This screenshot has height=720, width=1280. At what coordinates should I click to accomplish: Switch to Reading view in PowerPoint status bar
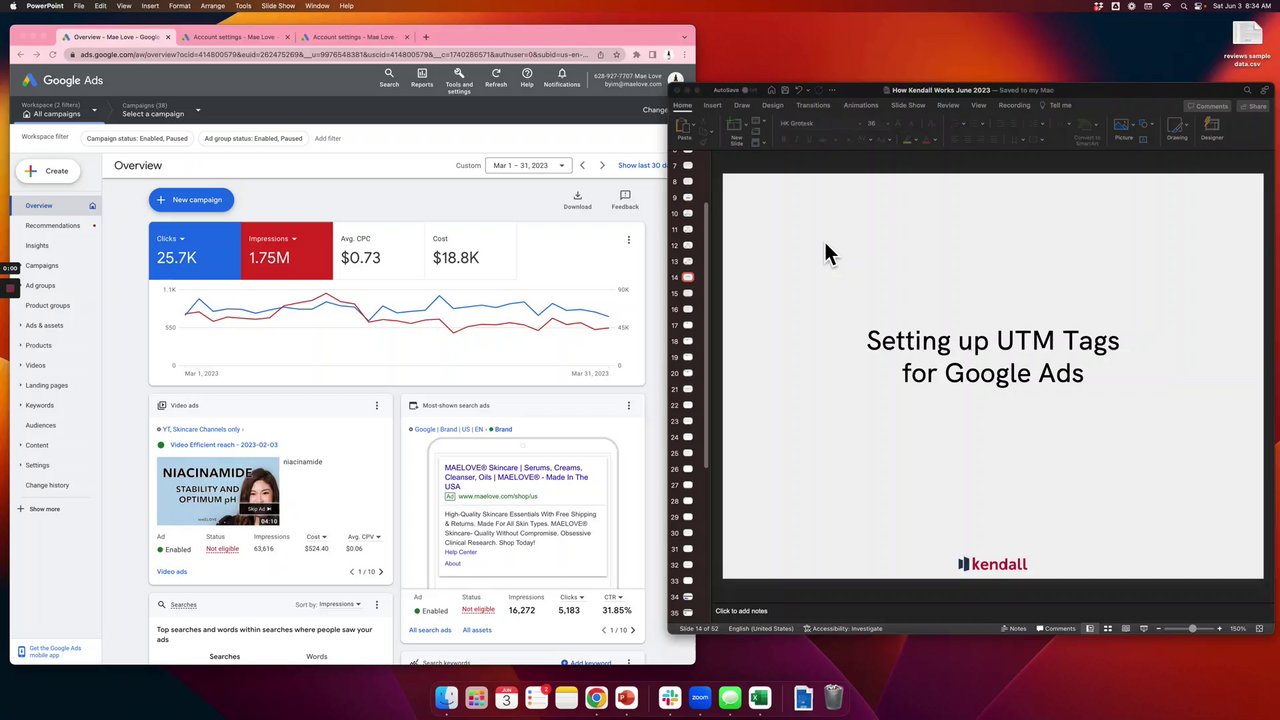1124,628
